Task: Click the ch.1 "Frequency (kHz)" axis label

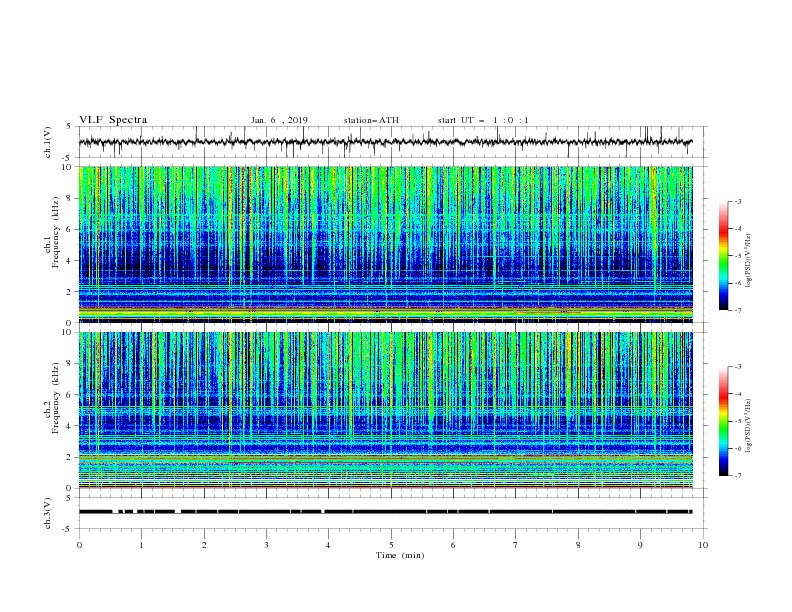Action: click(x=56, y=232)
